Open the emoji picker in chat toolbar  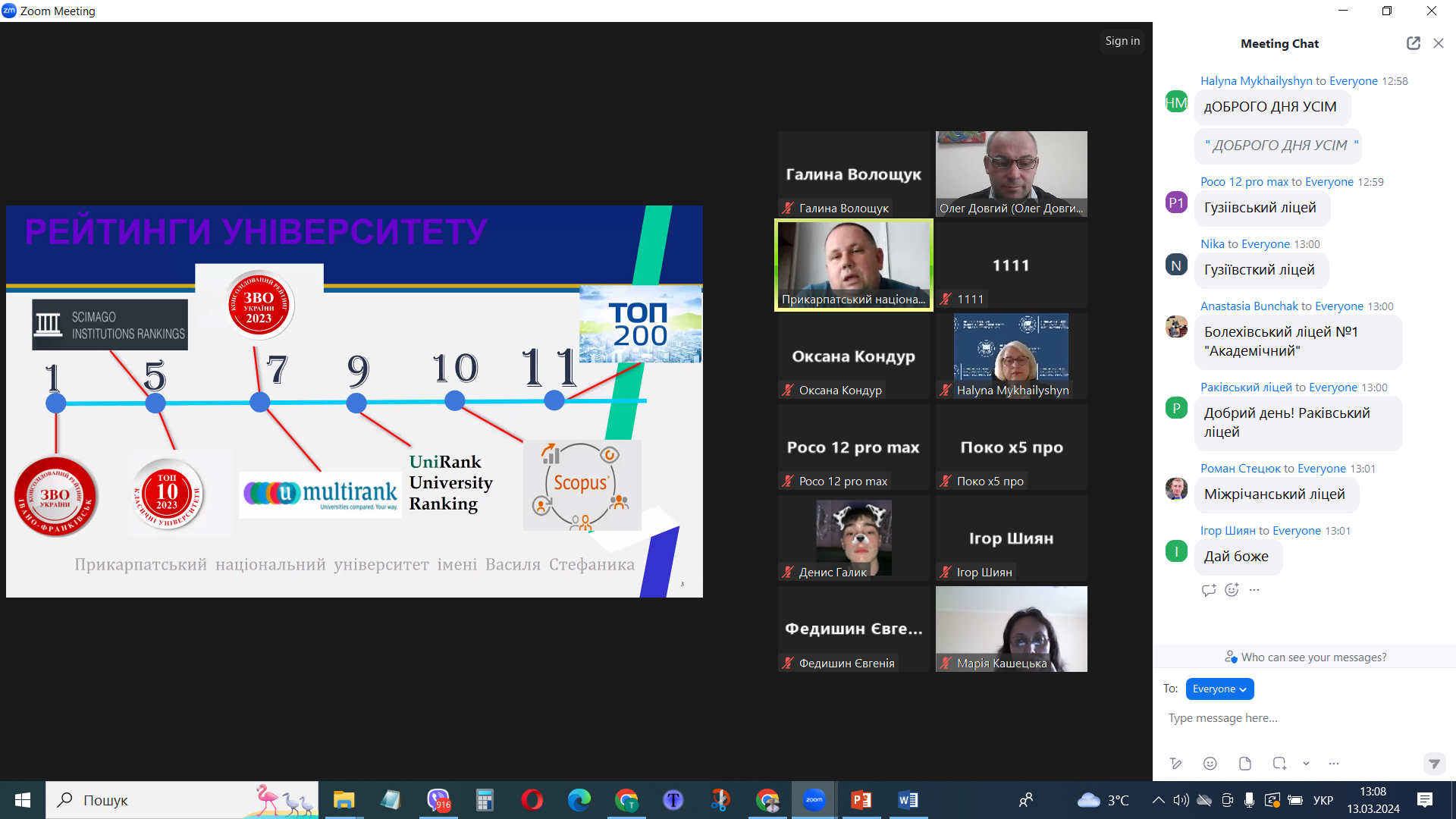click(1210, 764)
